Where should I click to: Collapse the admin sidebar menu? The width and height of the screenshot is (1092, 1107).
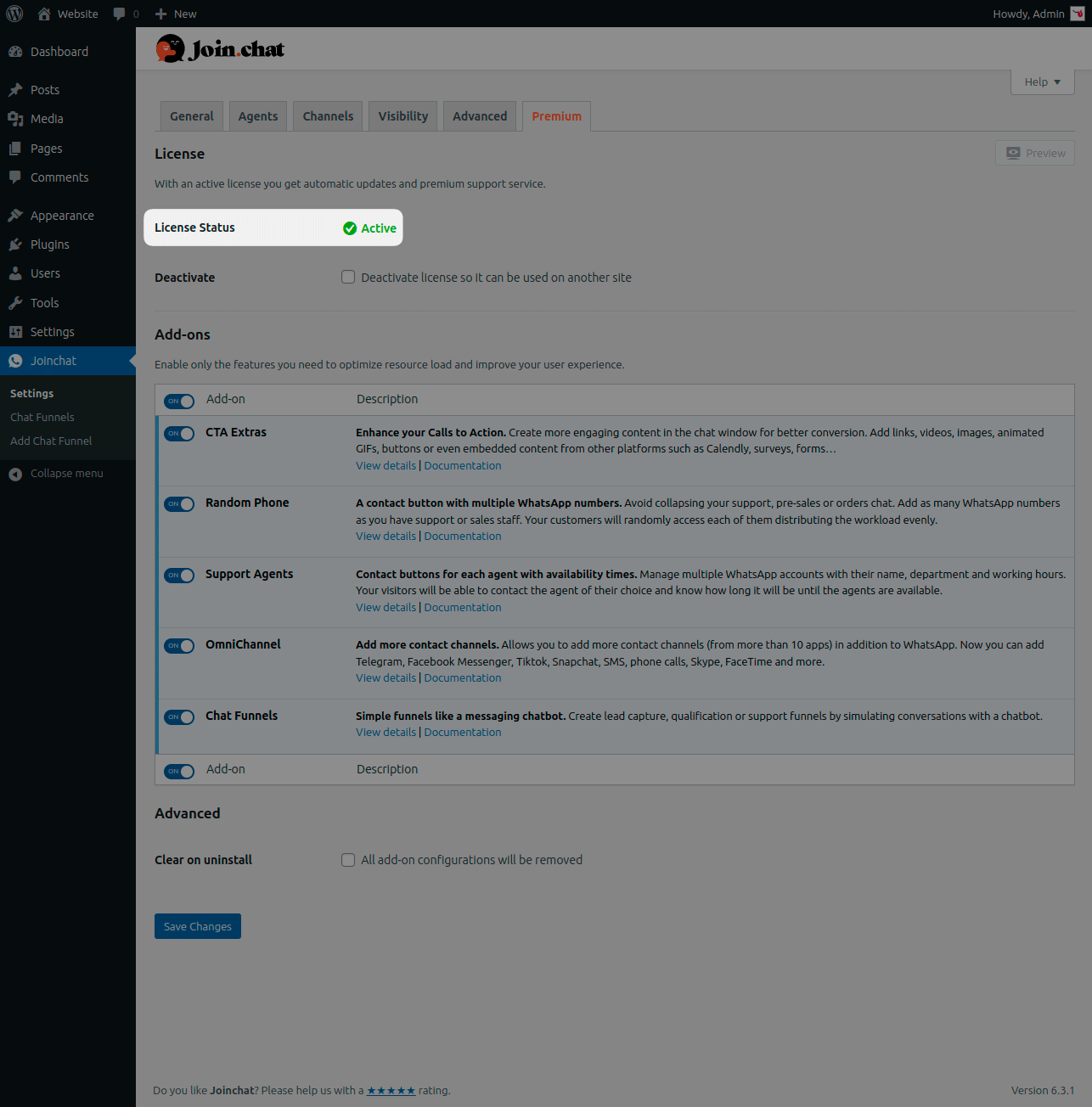click(x=56, y=474)
